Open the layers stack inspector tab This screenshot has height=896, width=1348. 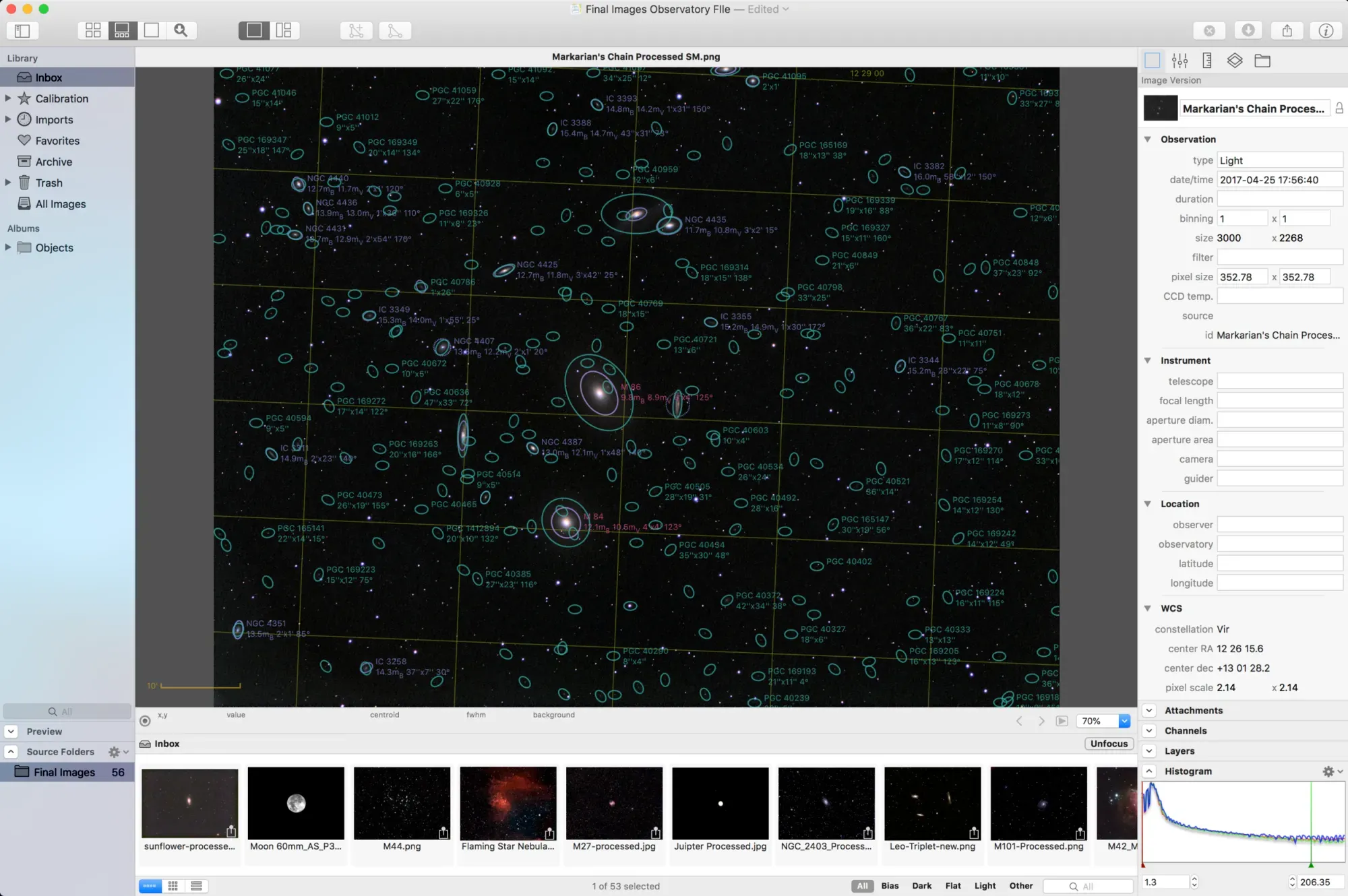[x=1234, y=61]
